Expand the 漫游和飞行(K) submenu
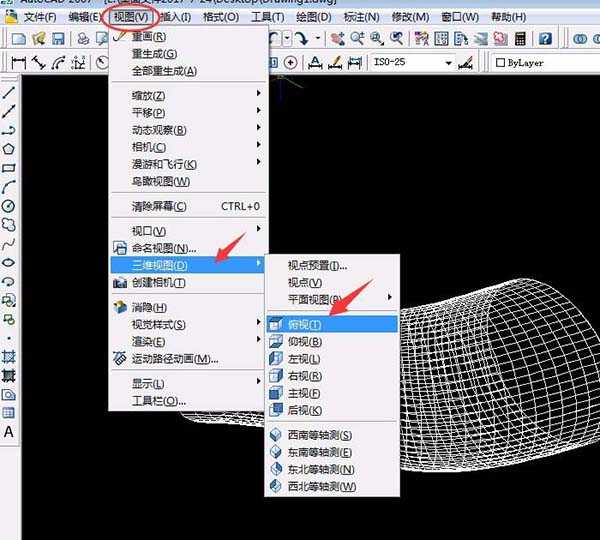Viewport: 600px width, 540px height. coord(188,164)
